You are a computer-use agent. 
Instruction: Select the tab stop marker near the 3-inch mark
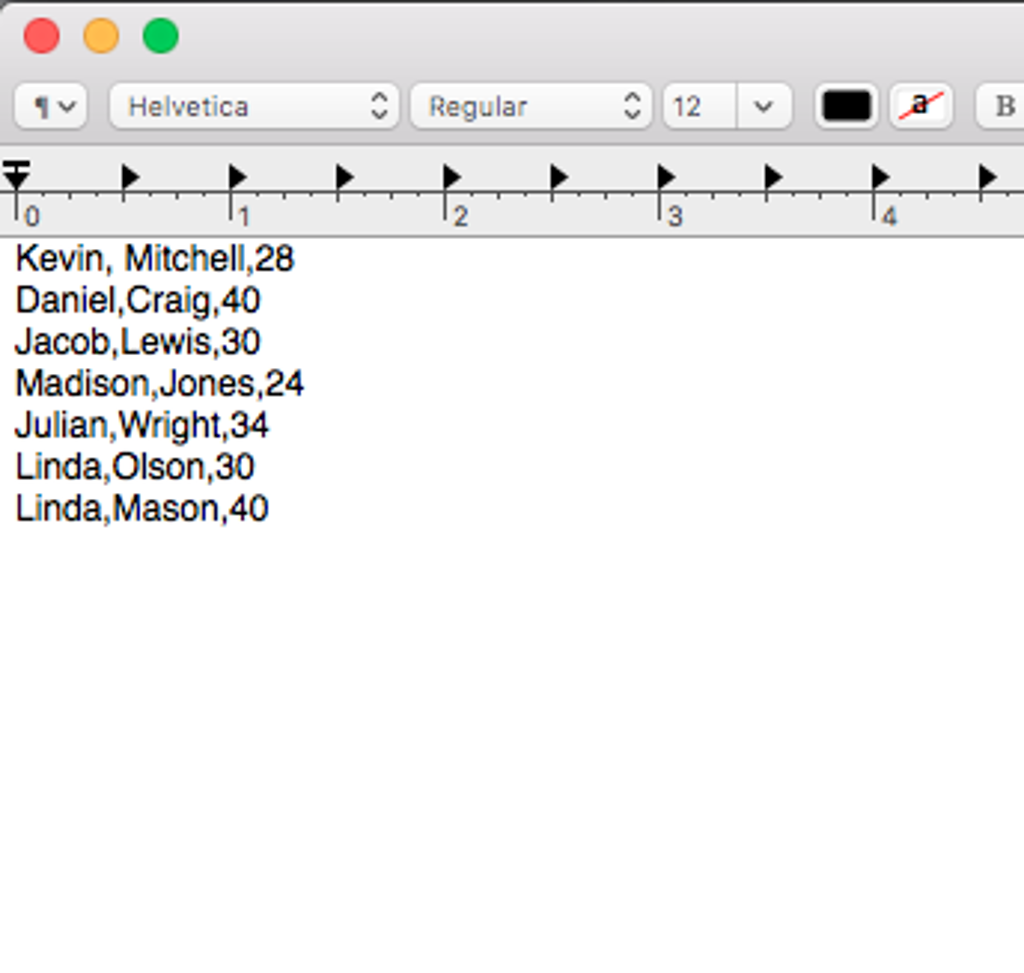[665, 176]
